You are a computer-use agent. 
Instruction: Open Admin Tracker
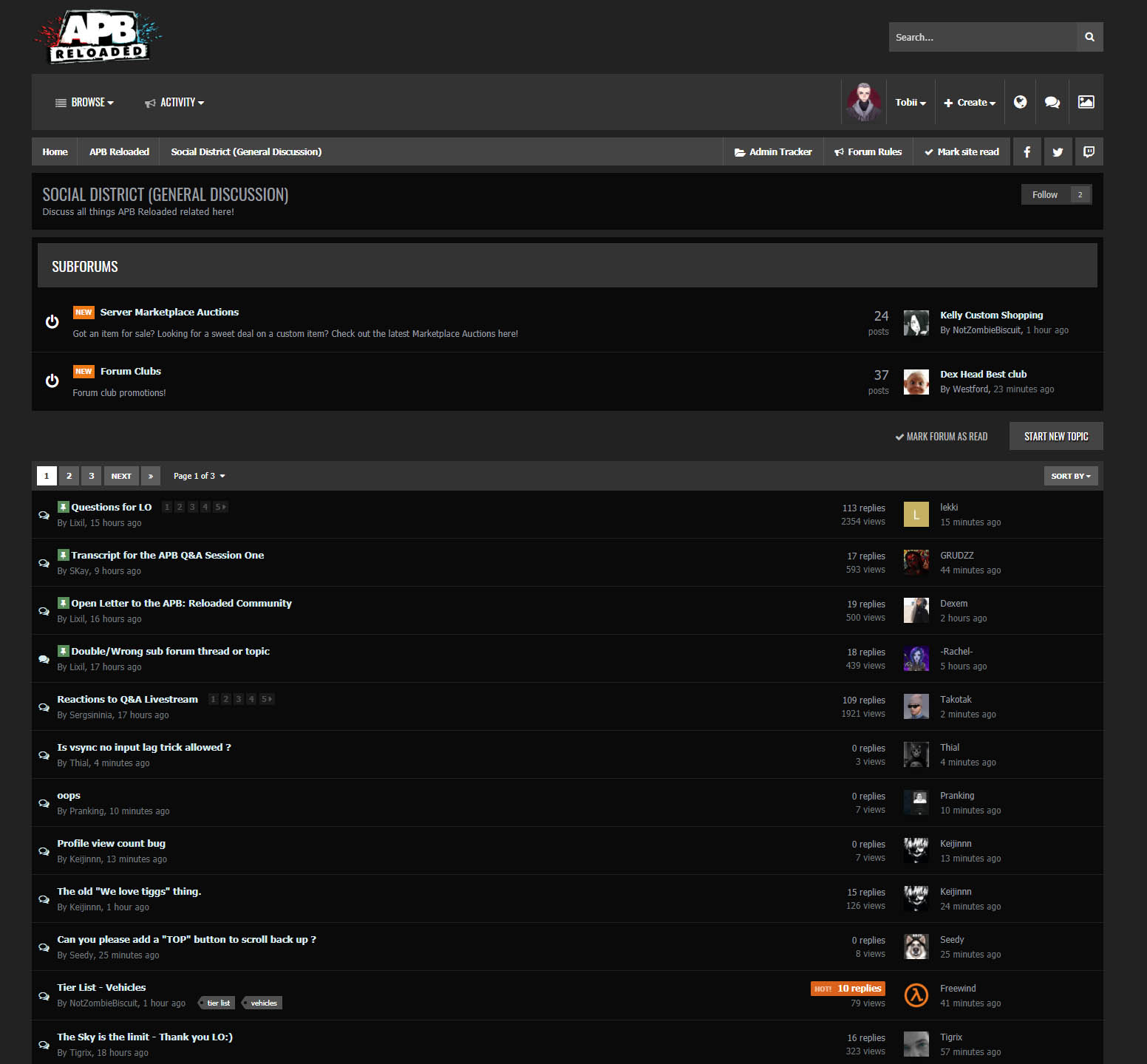point(773,151)
